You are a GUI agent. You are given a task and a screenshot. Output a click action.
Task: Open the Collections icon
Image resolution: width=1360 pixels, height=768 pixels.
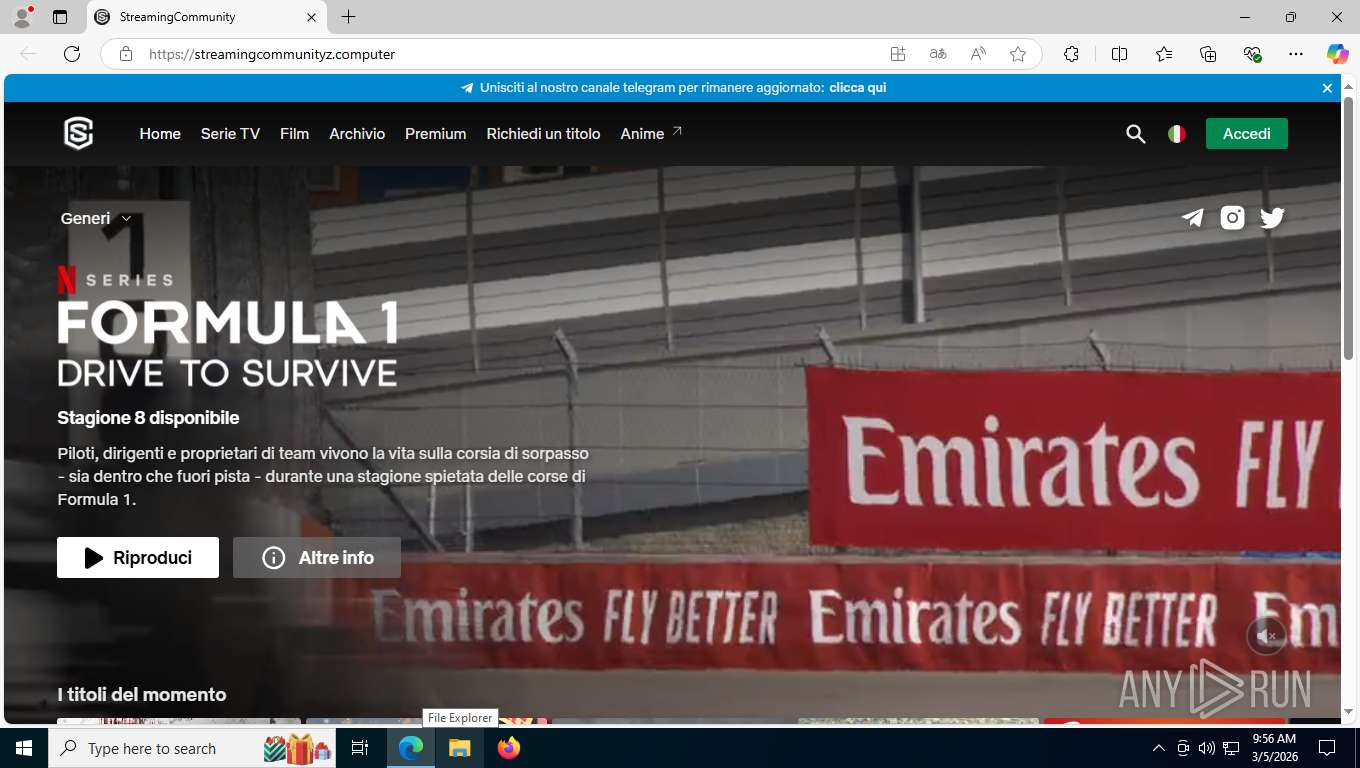[1208, 54]
